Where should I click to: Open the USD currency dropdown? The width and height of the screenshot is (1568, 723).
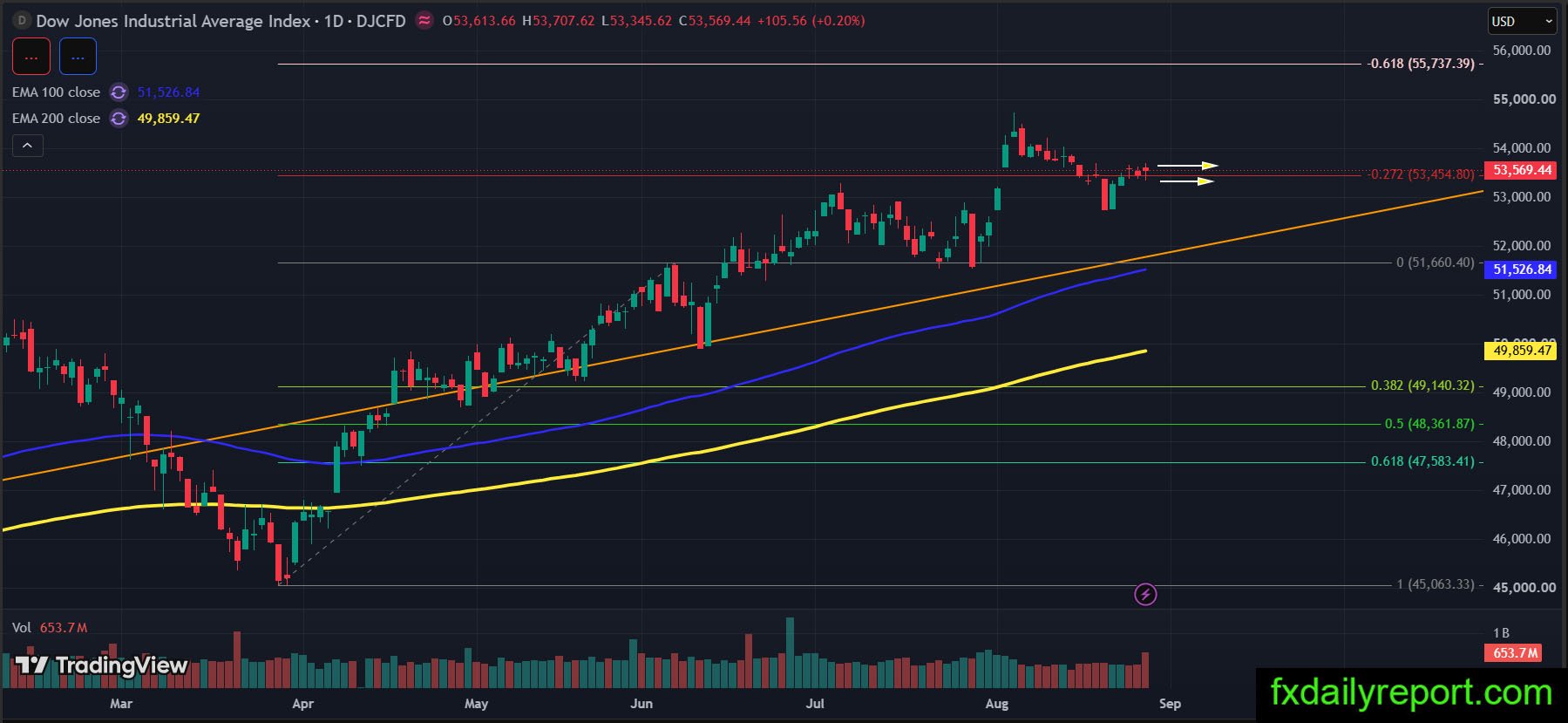(x=1521, y=22)
